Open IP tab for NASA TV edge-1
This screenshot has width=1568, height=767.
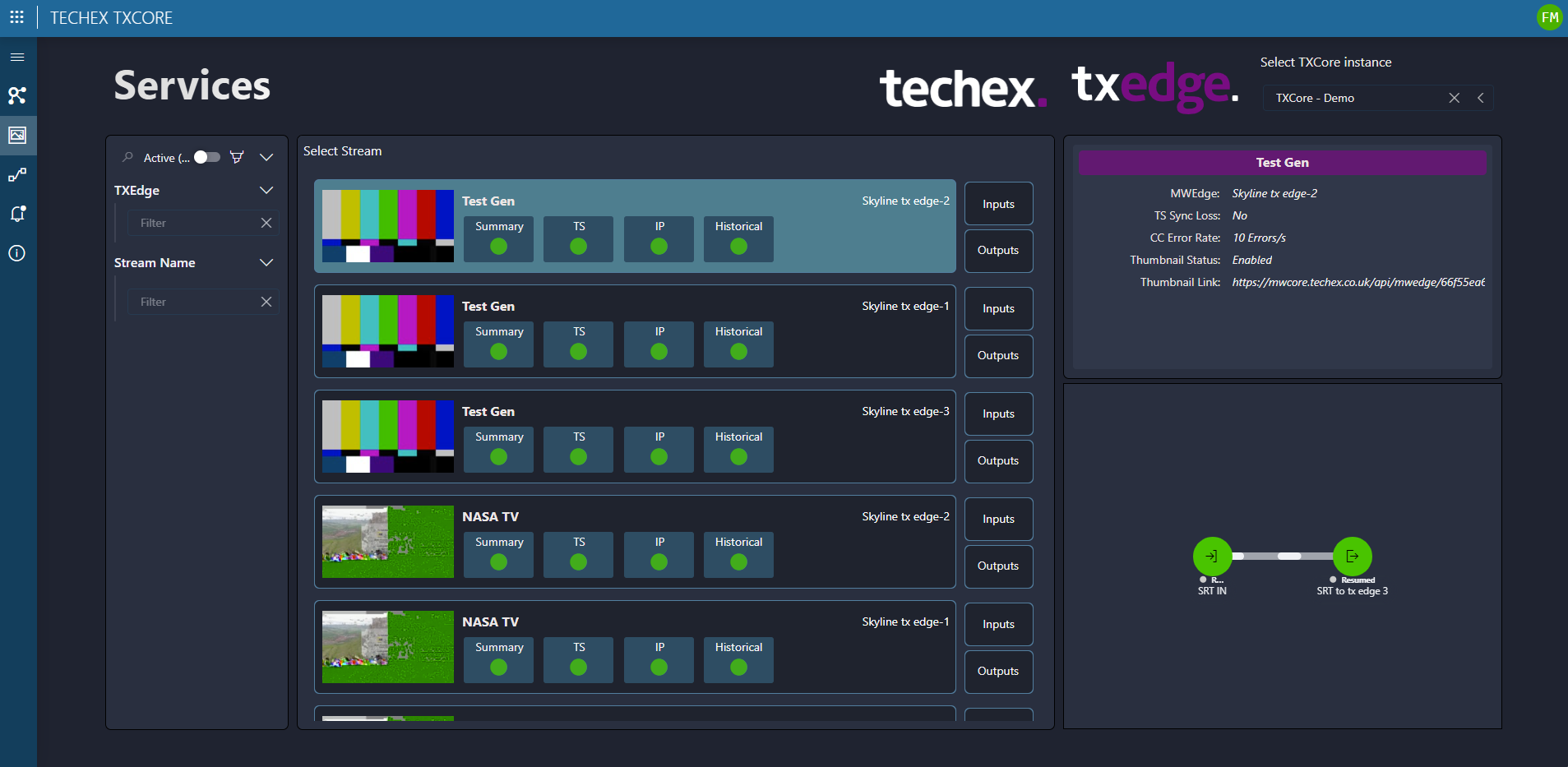coord(659,659)
